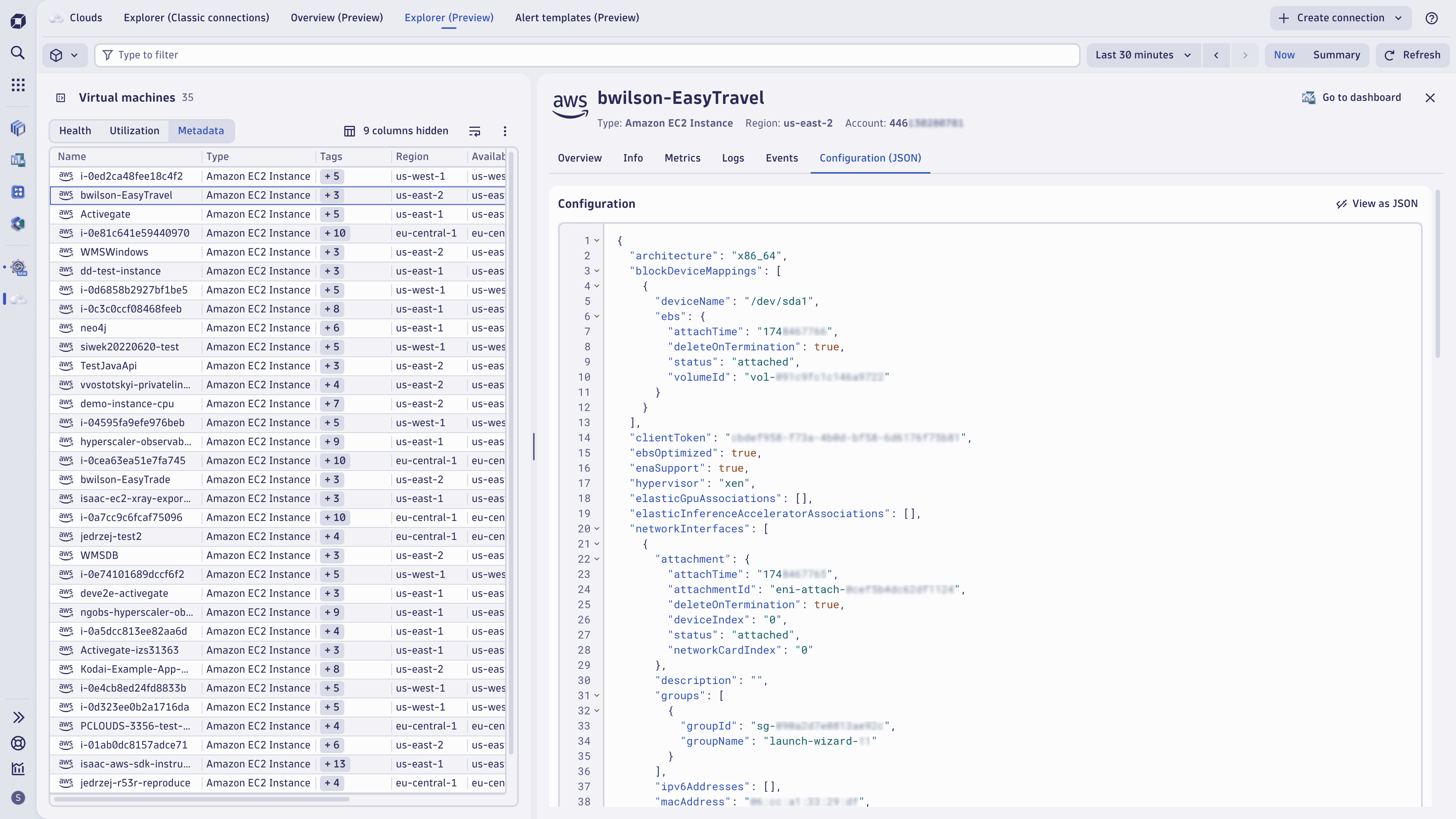Toggle line wrap icon in table toolbar
Image resolution: width=1456 pixels, height=819 pixels.
(x=475, y=131)
